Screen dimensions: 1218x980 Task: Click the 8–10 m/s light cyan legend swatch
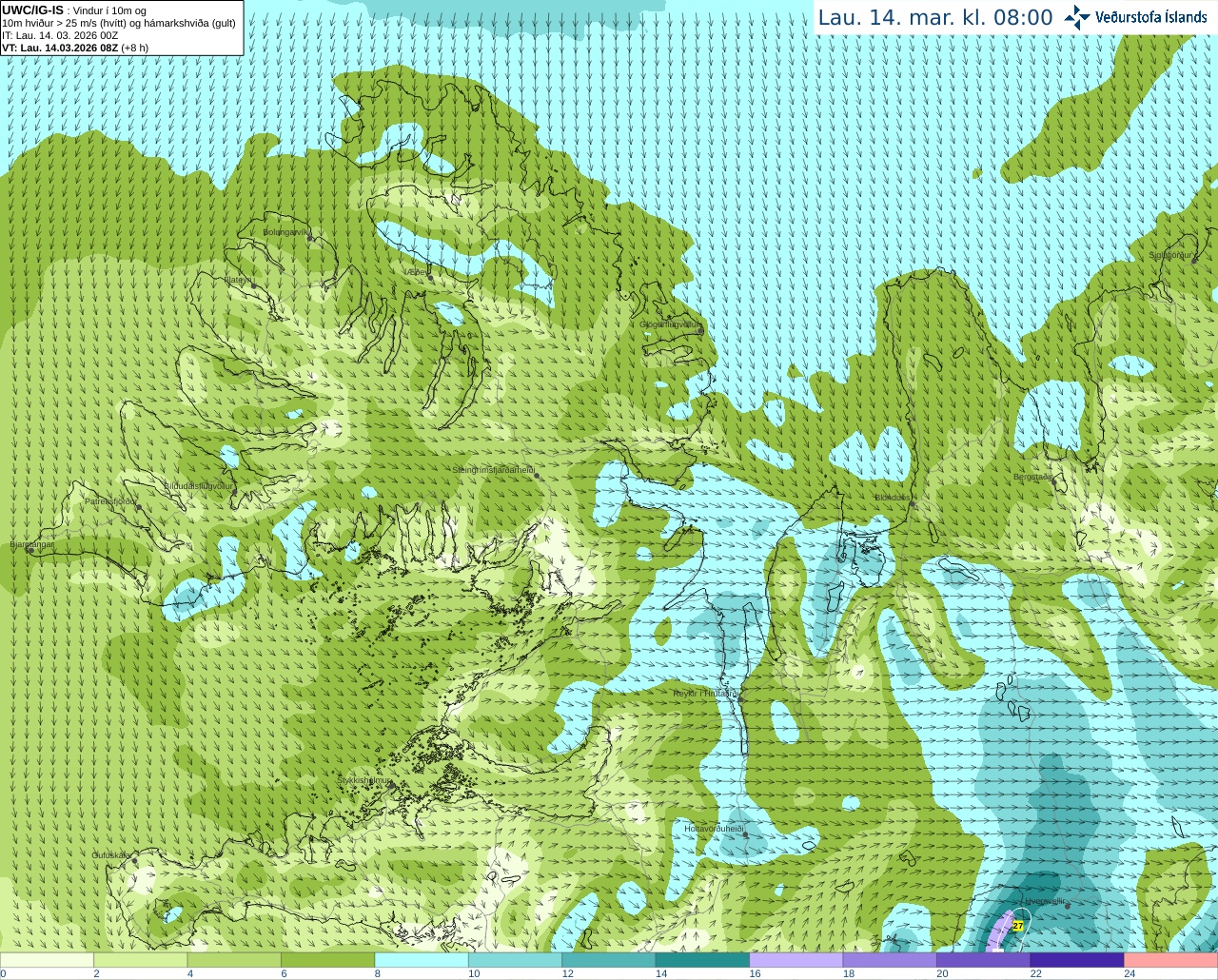click(422, 960)
